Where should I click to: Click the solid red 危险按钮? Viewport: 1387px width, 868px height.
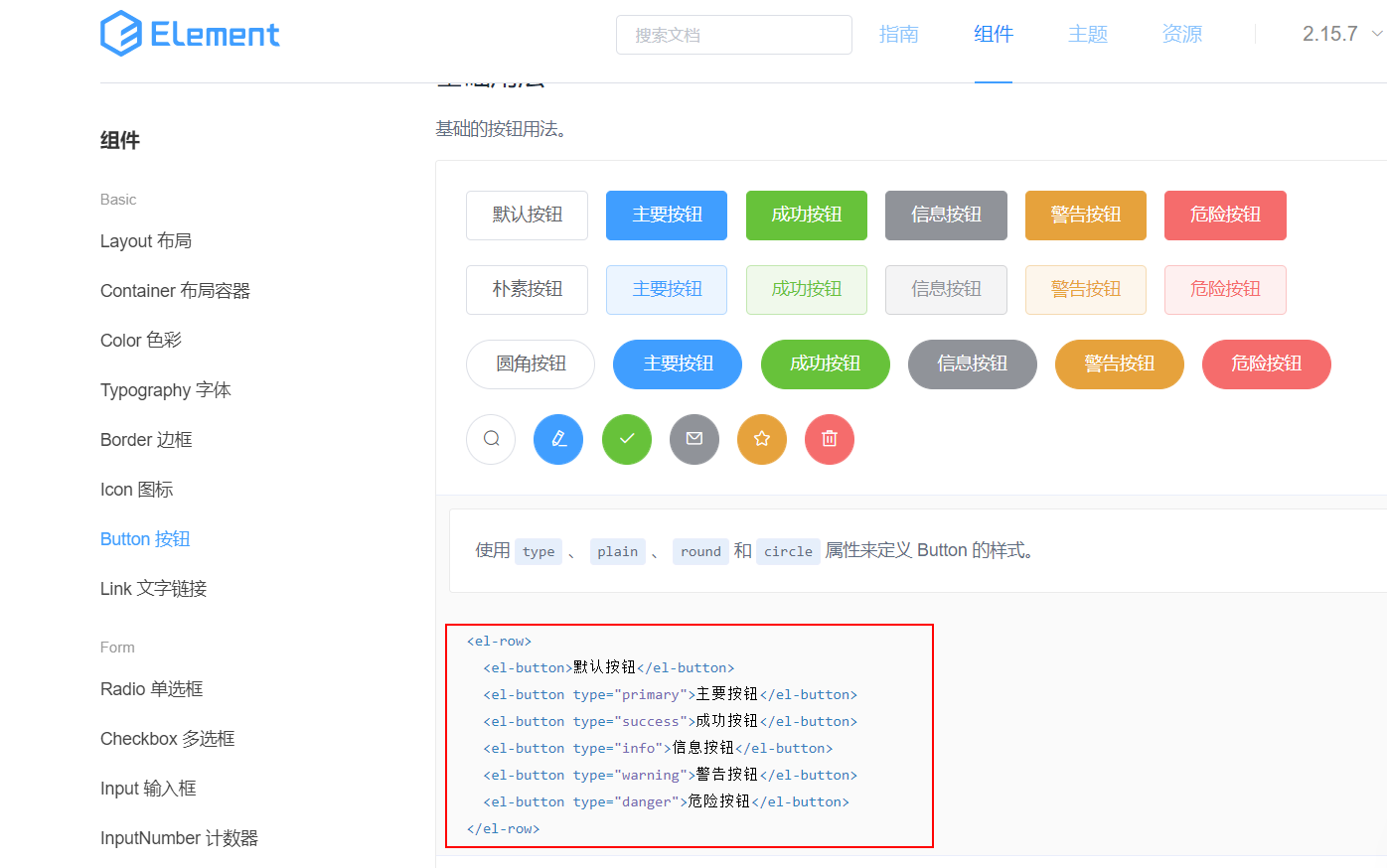tap(1225, 216)
